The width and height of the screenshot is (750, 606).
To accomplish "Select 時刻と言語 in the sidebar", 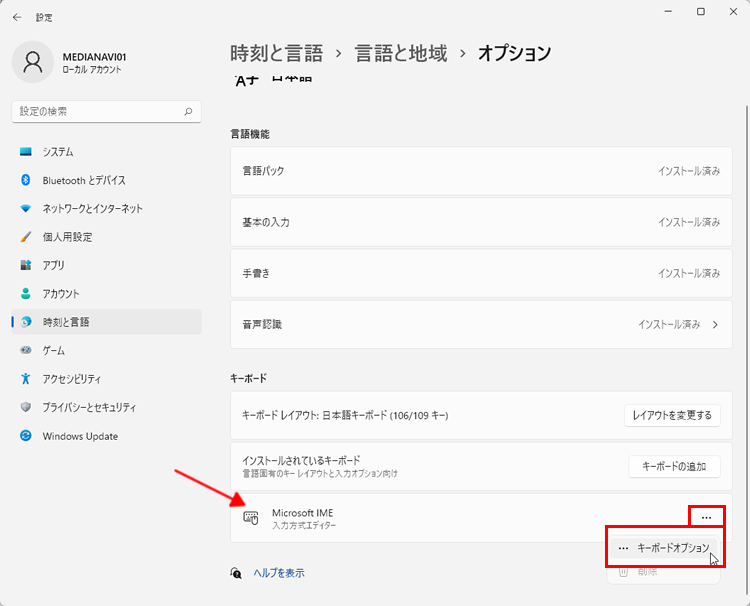I will (x=106, y=322).
